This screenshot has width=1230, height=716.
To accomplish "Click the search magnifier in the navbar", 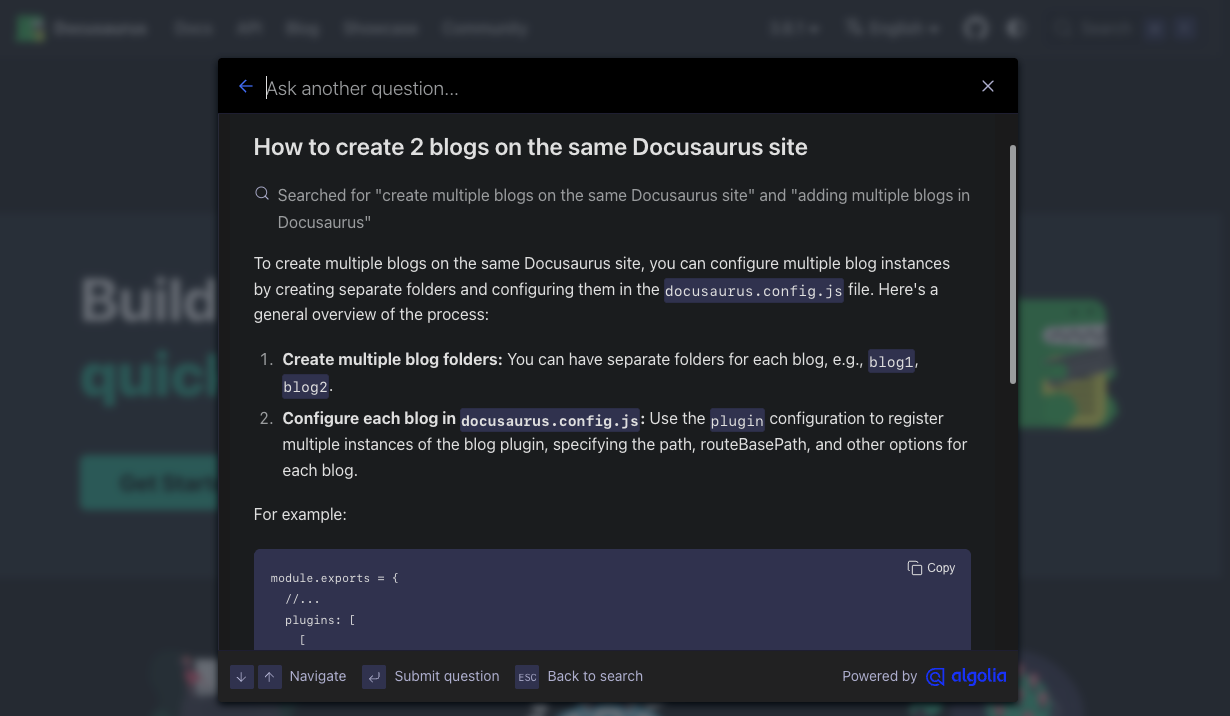I will (x=1062, y=28).
